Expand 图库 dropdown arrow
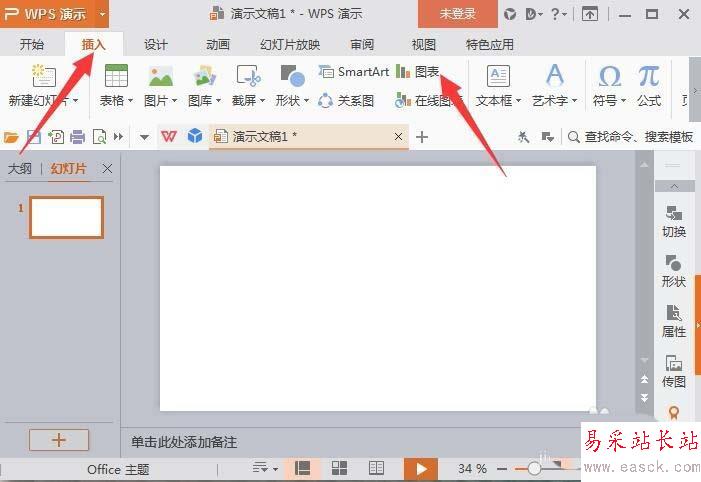 click(218, 101)
